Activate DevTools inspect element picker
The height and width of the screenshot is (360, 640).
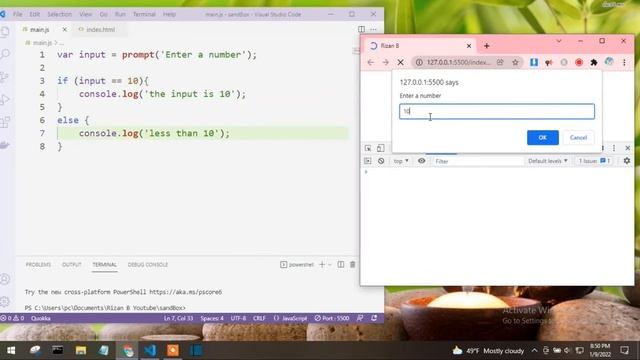pyautogui.click(x=368, y=148)
